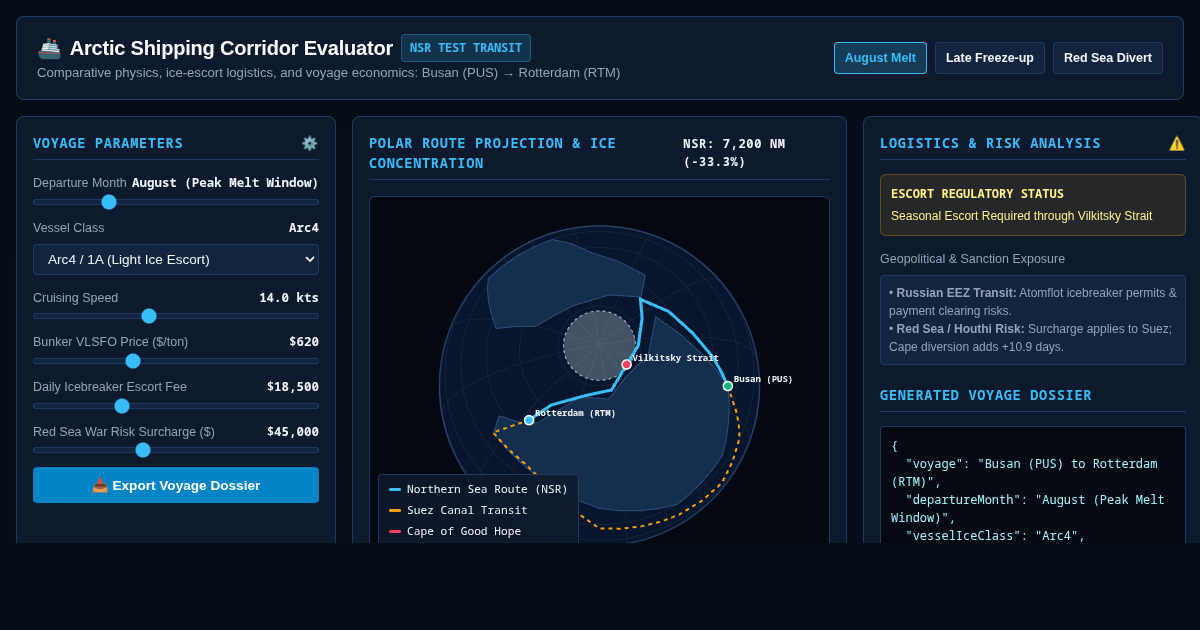The width and height of the screenshot is (1200, 630).
Task: Select the August Melt scenario
Action: click(880, 58)
